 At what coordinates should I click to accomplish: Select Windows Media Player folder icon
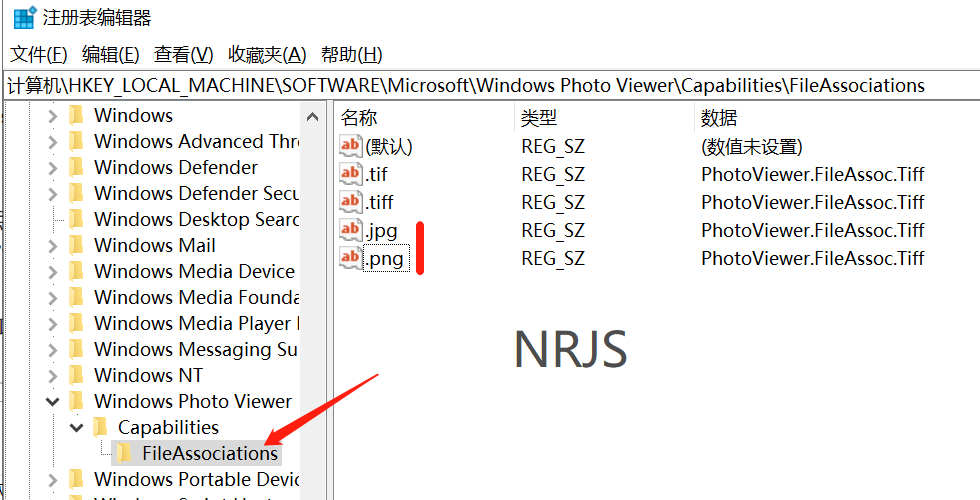pyautogui.click(x=76, y=323)
